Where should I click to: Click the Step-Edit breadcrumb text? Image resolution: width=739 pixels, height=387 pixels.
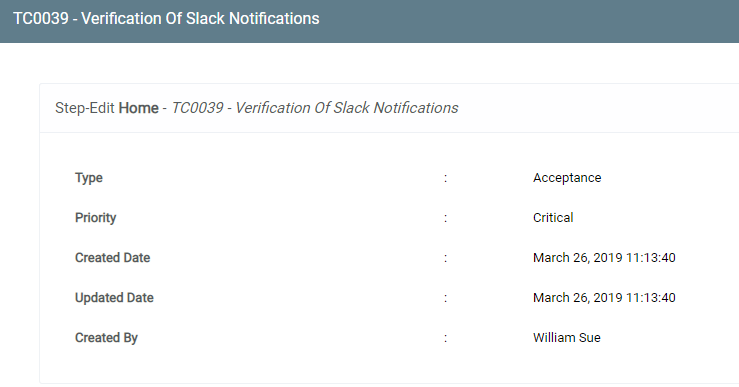[85, 108]
